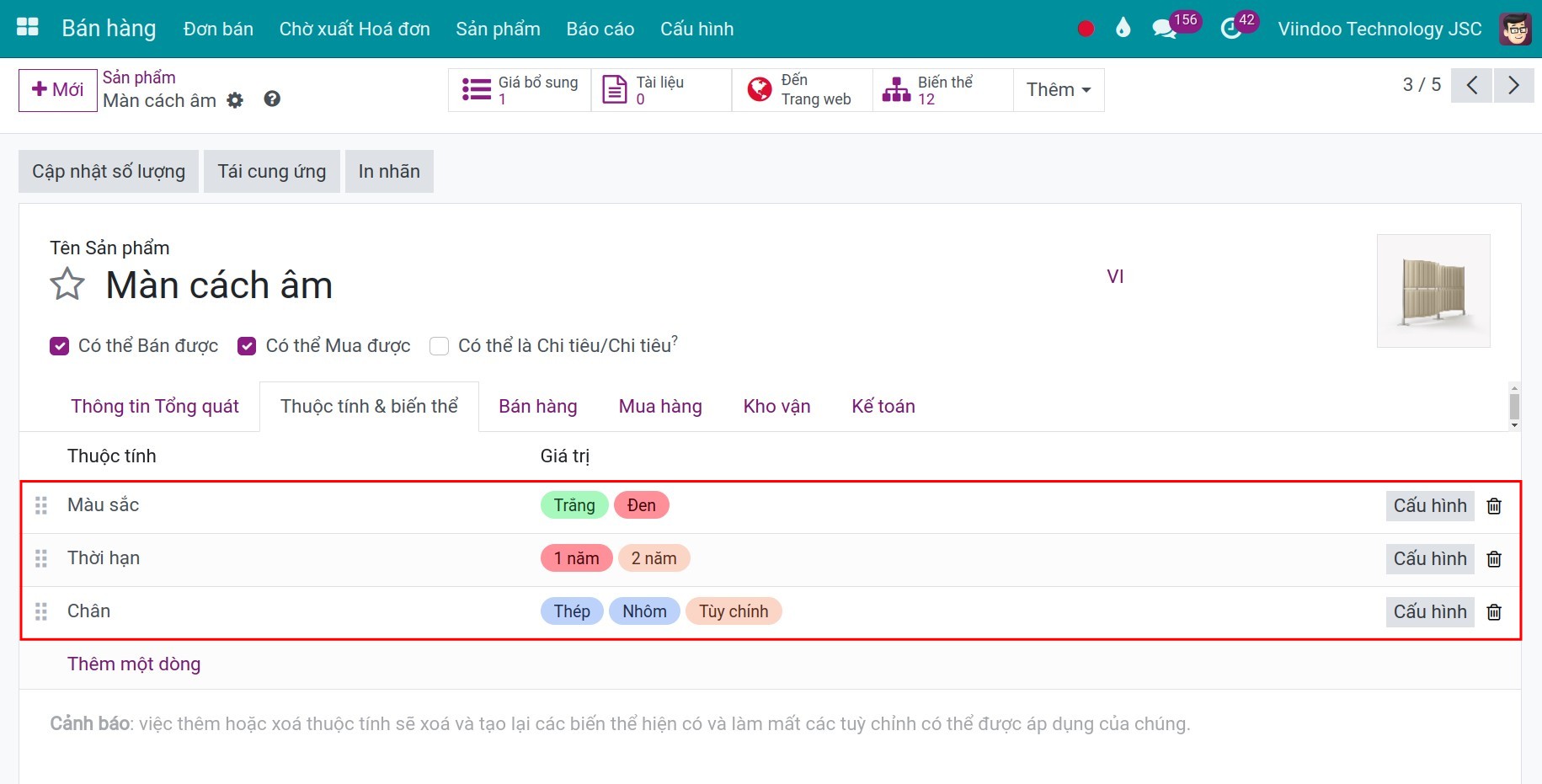Open the Sản phẩm top menu
This screenshot has height=784, width=1542.
[x=498, y=29]
